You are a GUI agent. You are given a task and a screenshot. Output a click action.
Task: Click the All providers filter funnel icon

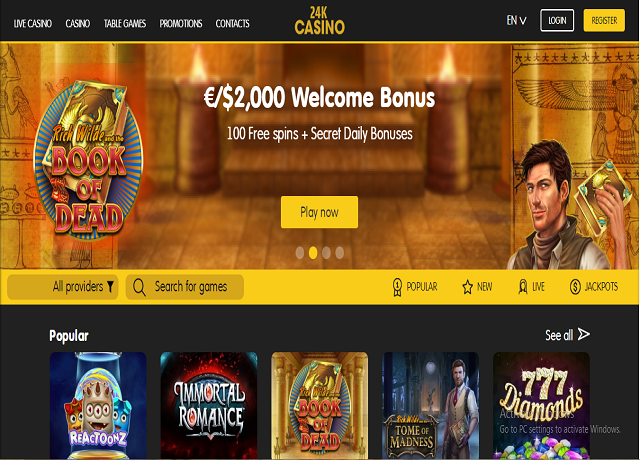pyautogui.click(x=110, y=287)
